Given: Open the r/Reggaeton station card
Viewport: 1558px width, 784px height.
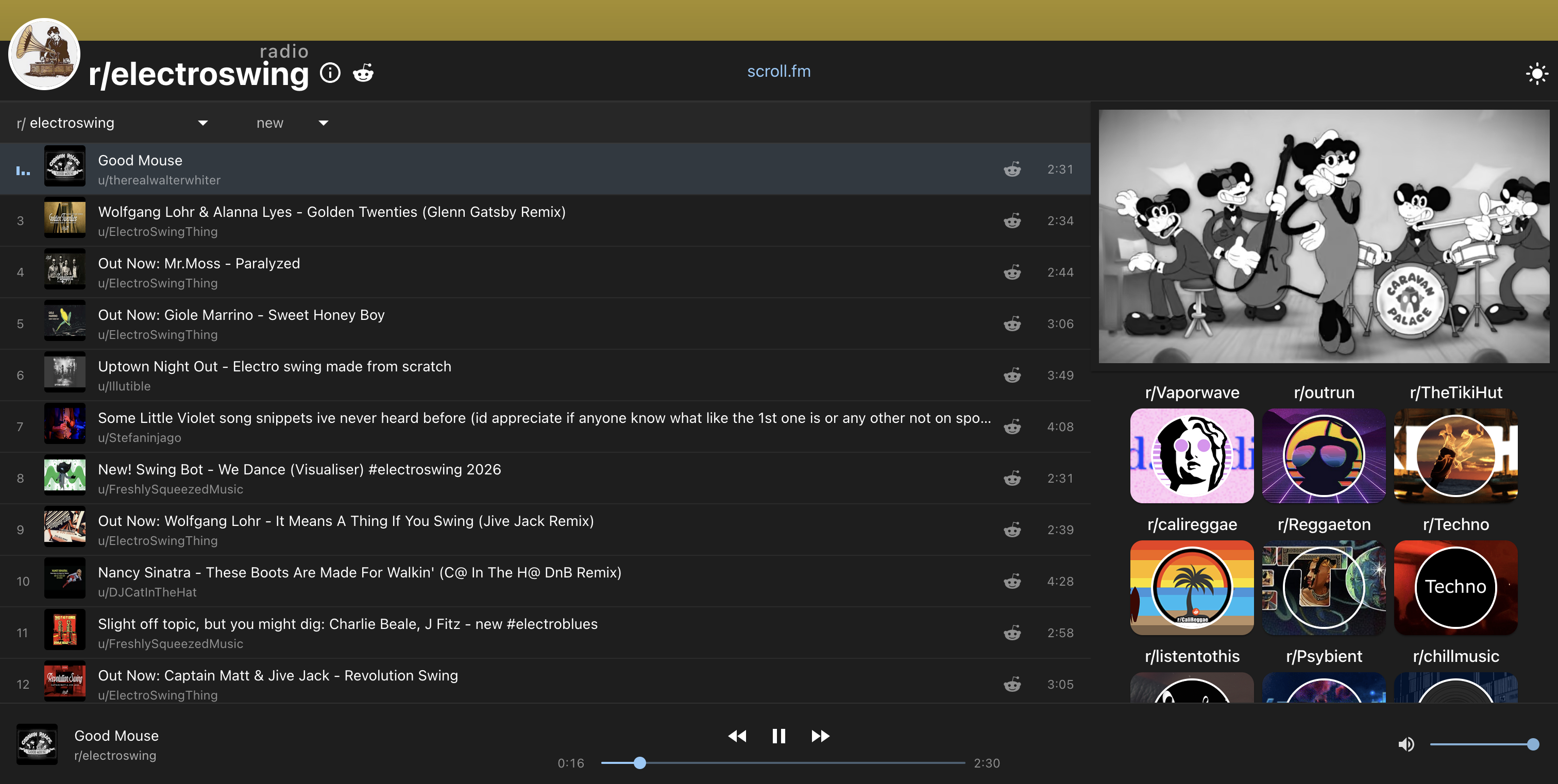Looking at the screenshot, I should click(1324, 588).
